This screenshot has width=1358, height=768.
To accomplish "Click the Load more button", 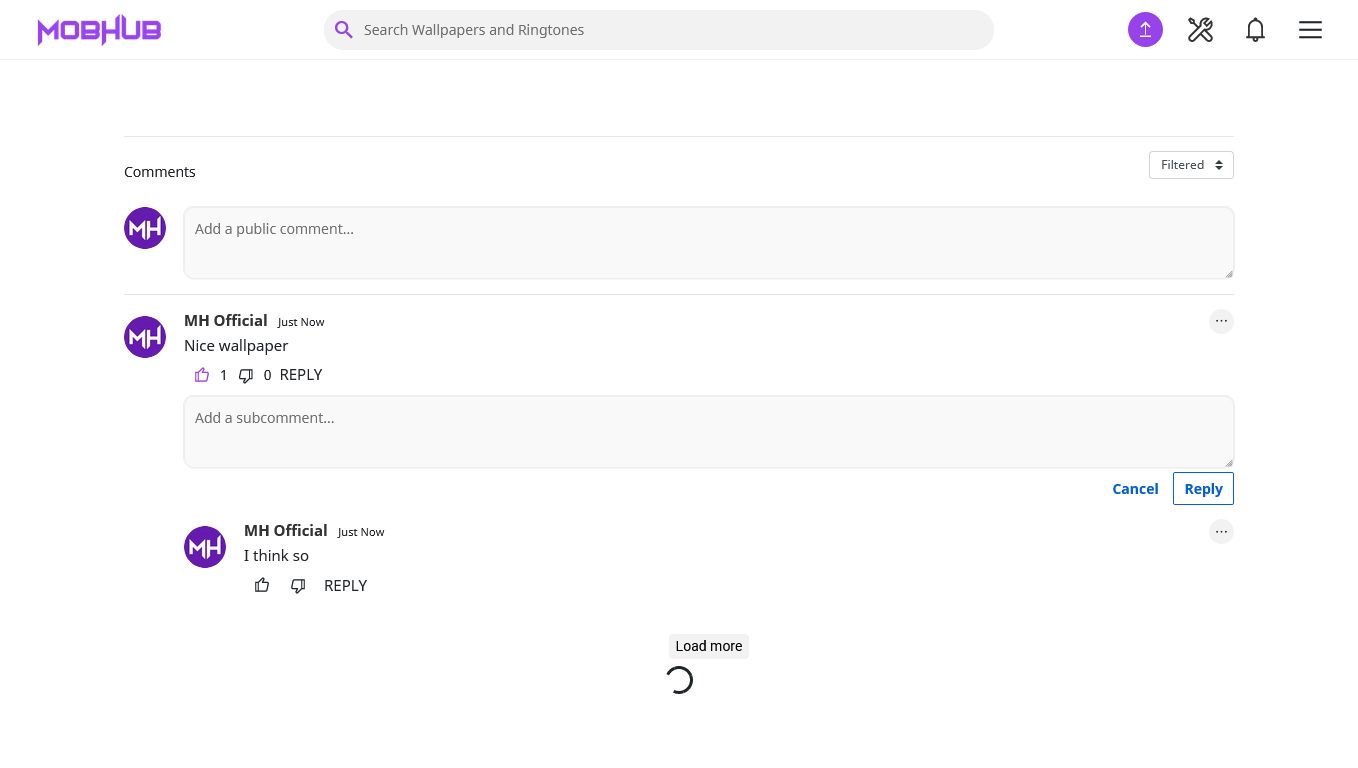I will click(x=708, y=646).
